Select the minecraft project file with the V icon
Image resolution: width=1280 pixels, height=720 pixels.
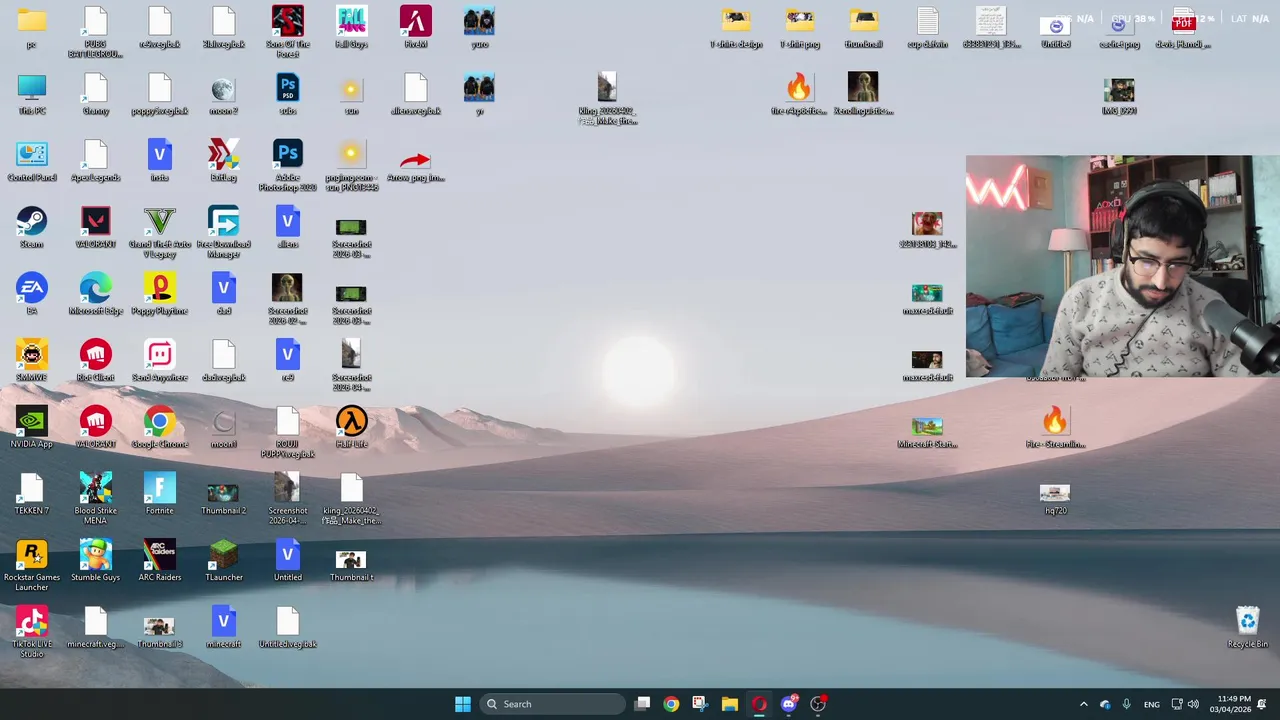pyautogui.click(x=224, y=628)
